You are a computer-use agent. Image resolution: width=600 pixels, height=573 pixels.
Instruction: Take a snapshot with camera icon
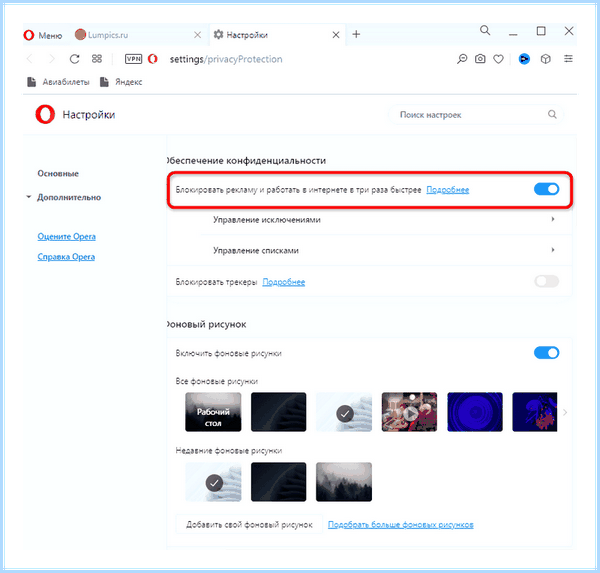coord(480,59)
